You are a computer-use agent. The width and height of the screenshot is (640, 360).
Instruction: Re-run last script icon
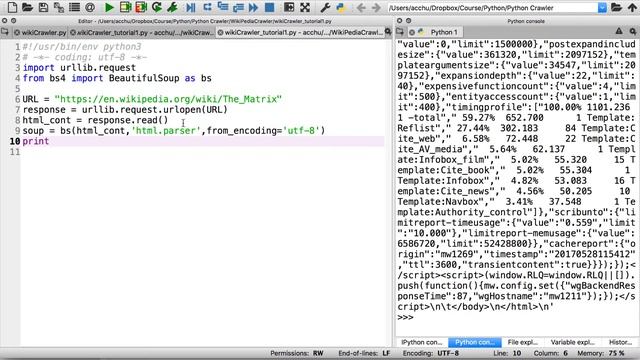157,7
